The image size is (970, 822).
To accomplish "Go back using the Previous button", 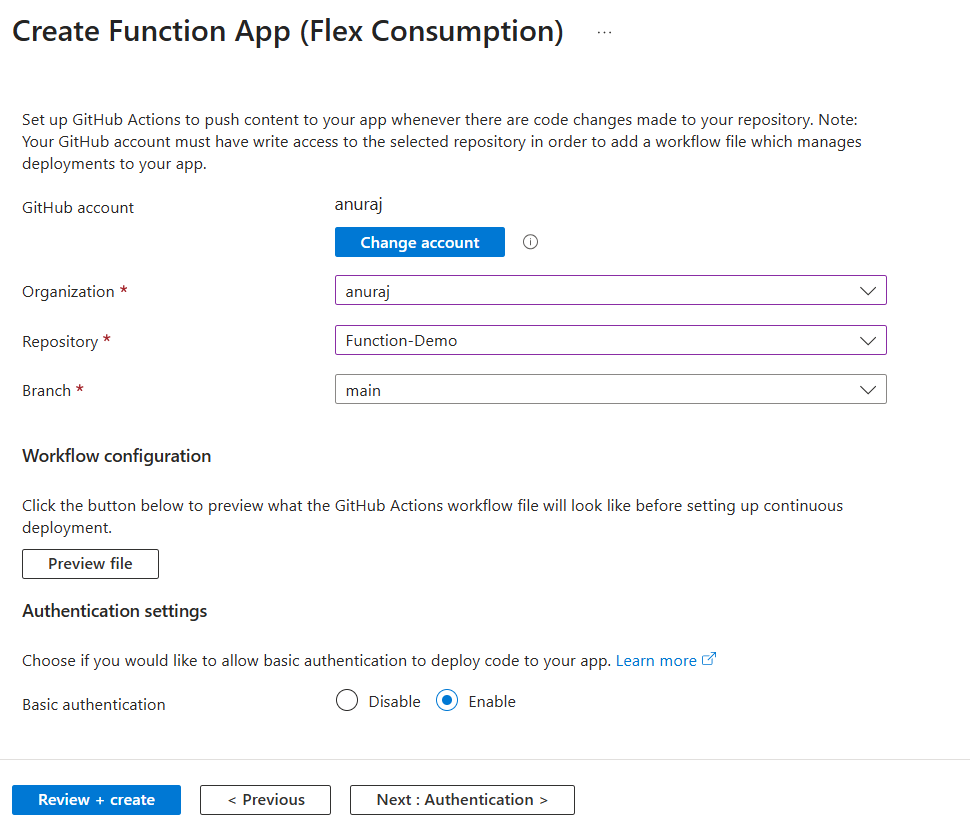I will click(x=265, y=799).
